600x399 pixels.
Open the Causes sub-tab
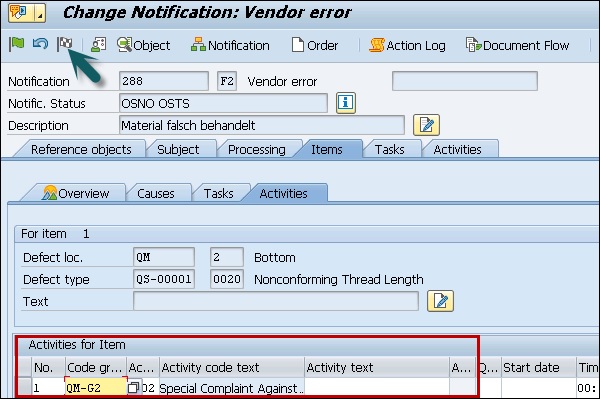click(x=156, y=194)
